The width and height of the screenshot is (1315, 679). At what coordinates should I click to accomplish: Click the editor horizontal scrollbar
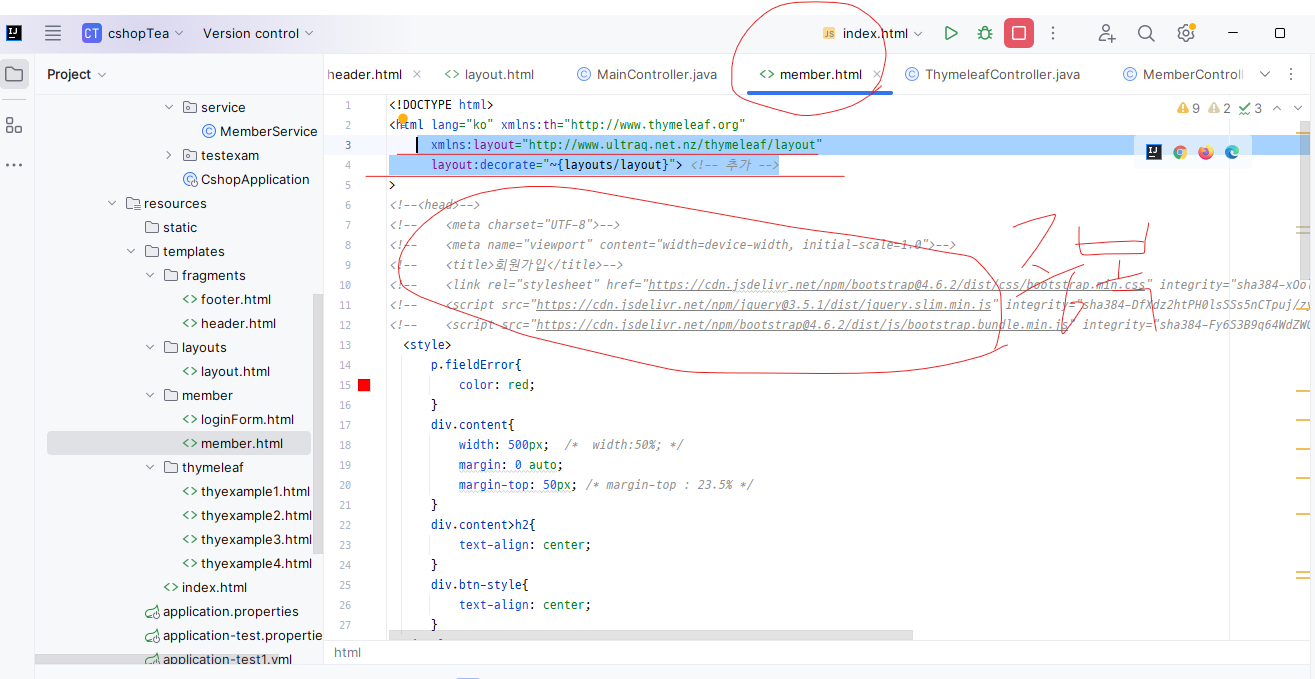650,635
